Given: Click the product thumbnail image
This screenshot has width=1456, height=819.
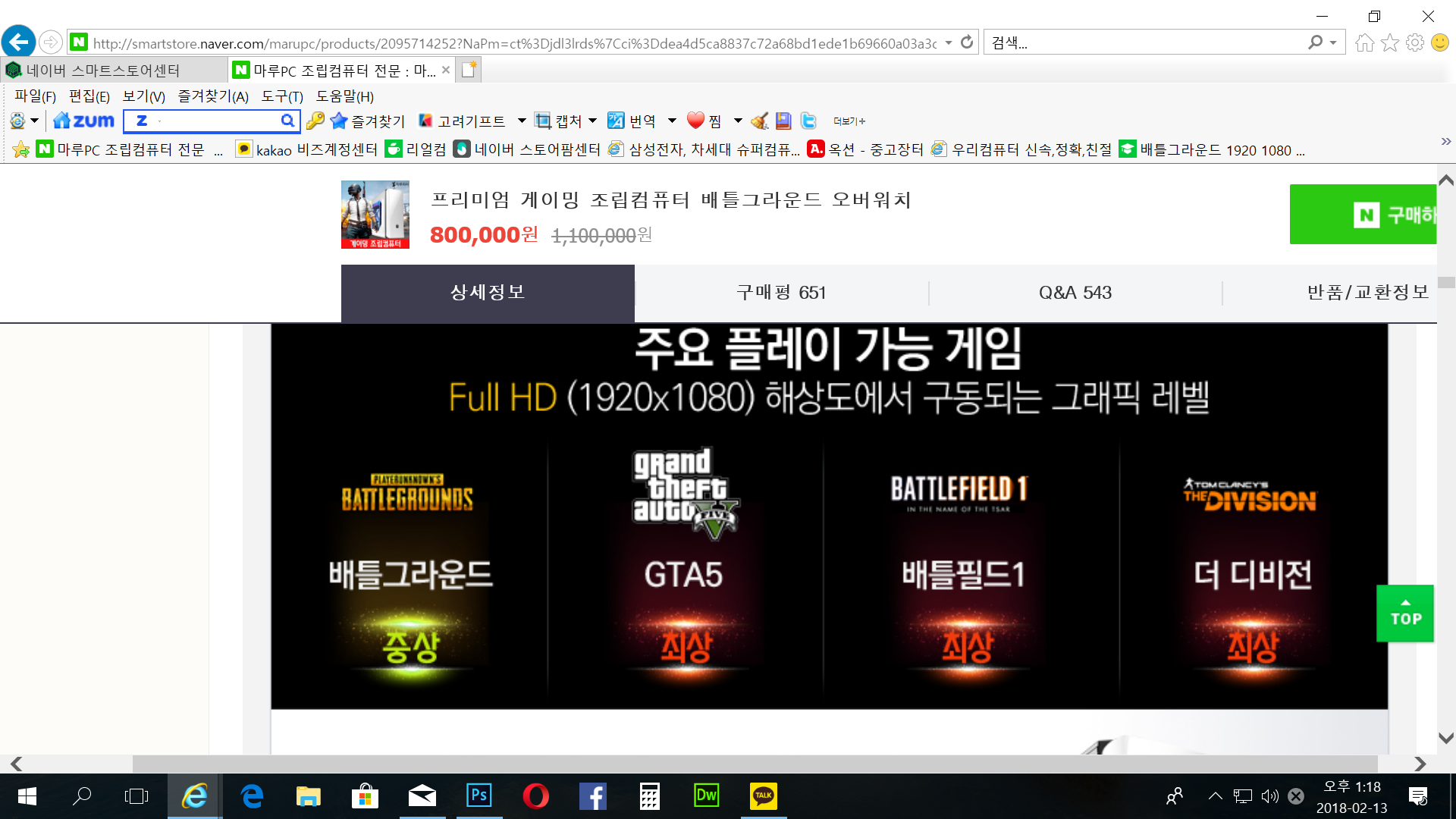Looking at the screenshot, I should coord(375,215).
